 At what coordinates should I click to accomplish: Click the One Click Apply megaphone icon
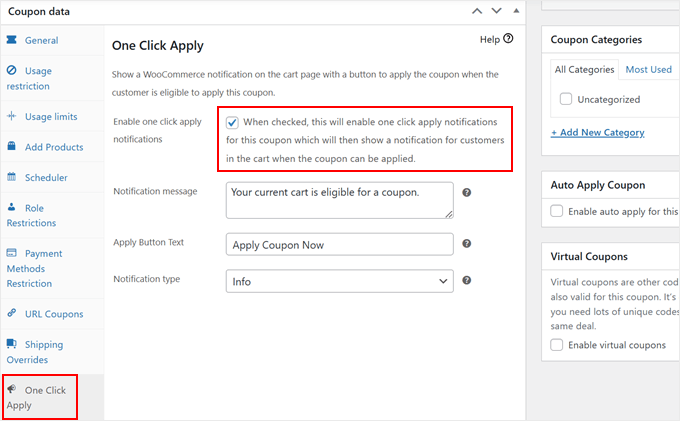[12, 389]
